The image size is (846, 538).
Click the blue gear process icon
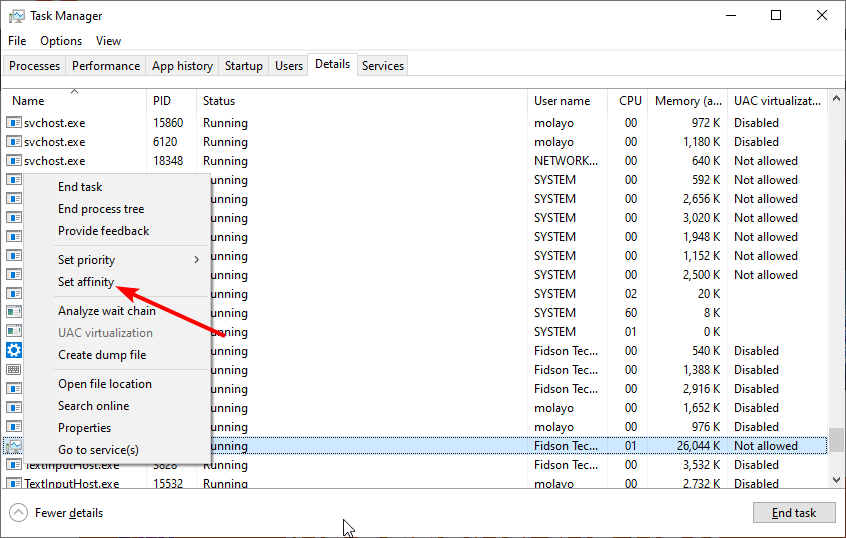pos(14,350)
